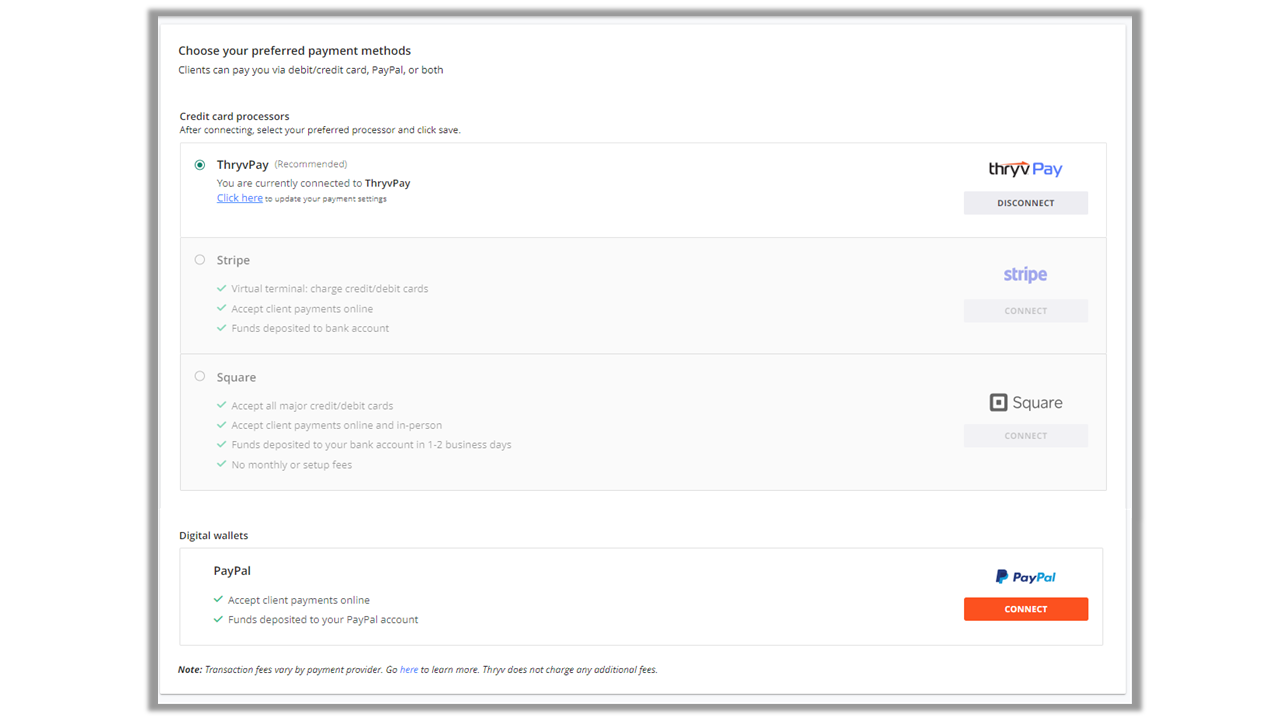Click the Square logo icon
1280x720 pixels.
pos(998,403)
